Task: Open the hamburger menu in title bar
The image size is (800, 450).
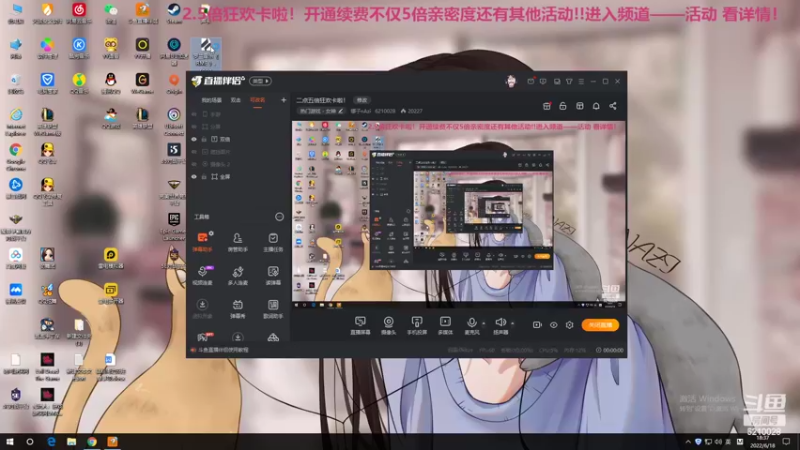Action: coord(581,81)
